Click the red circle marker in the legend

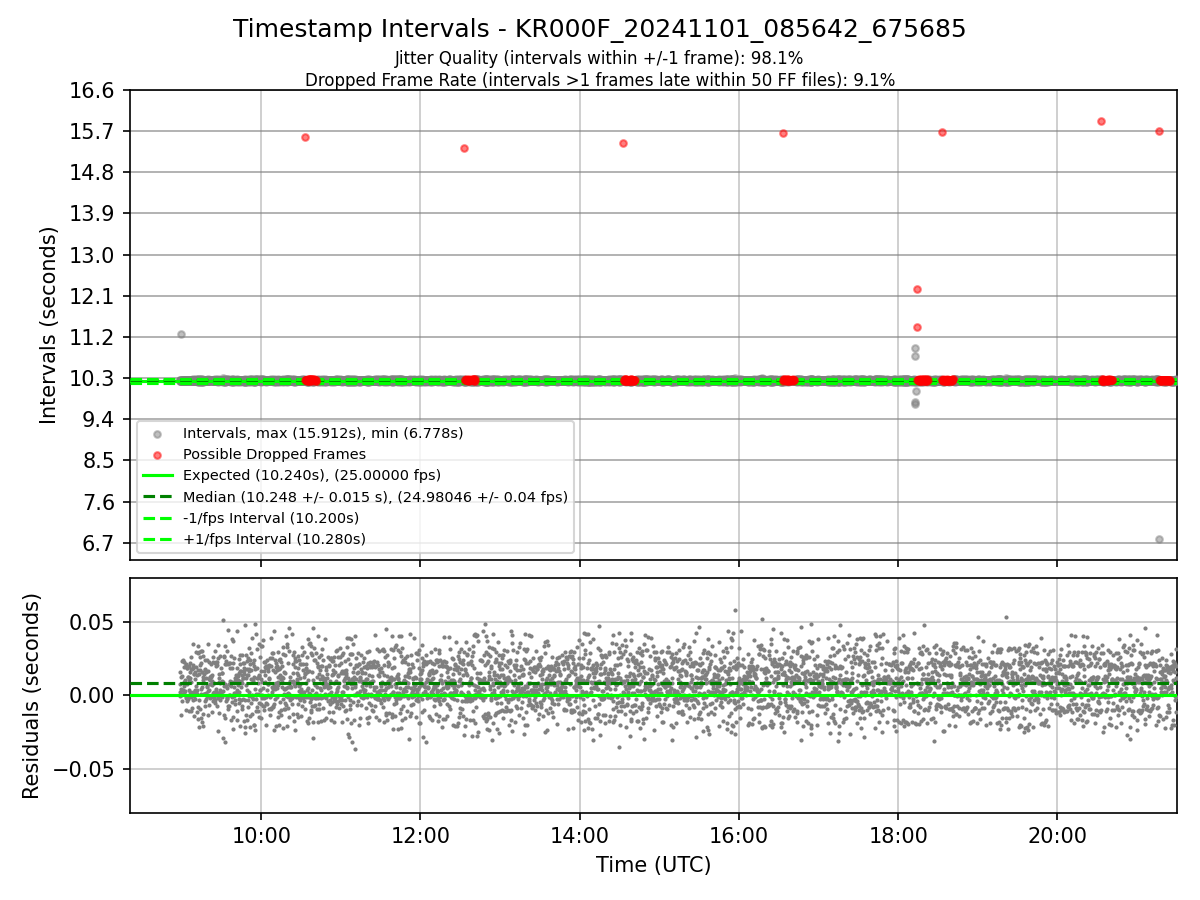pos(157,455)
